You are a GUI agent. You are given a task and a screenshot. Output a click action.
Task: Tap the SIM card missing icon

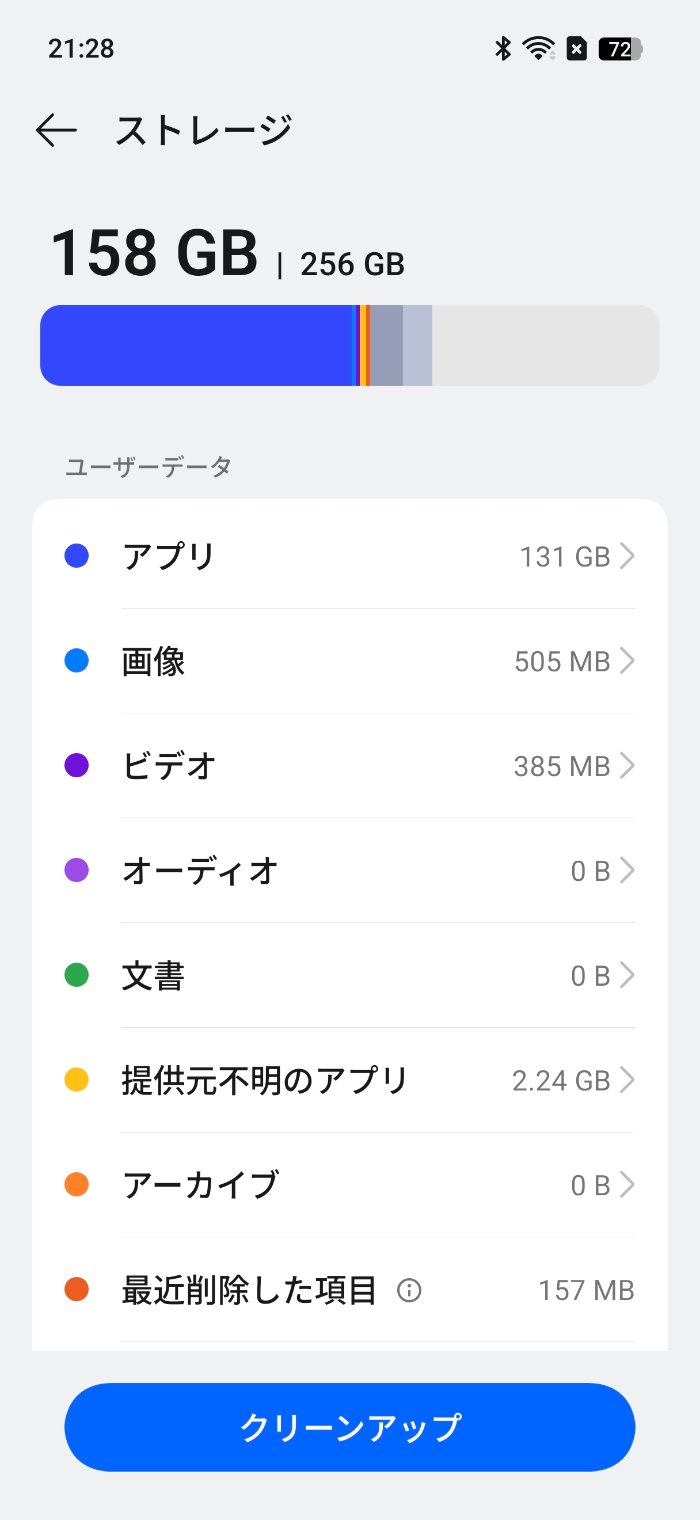[x=577, y=48]
